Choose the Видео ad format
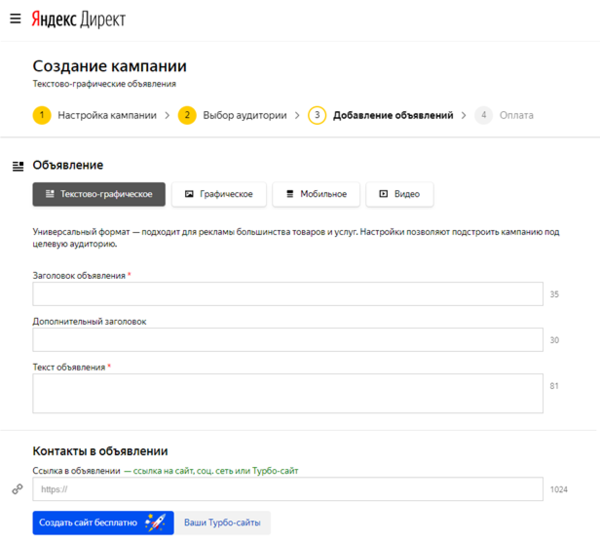Screen dimensions: 600x543 click(399, 194)
